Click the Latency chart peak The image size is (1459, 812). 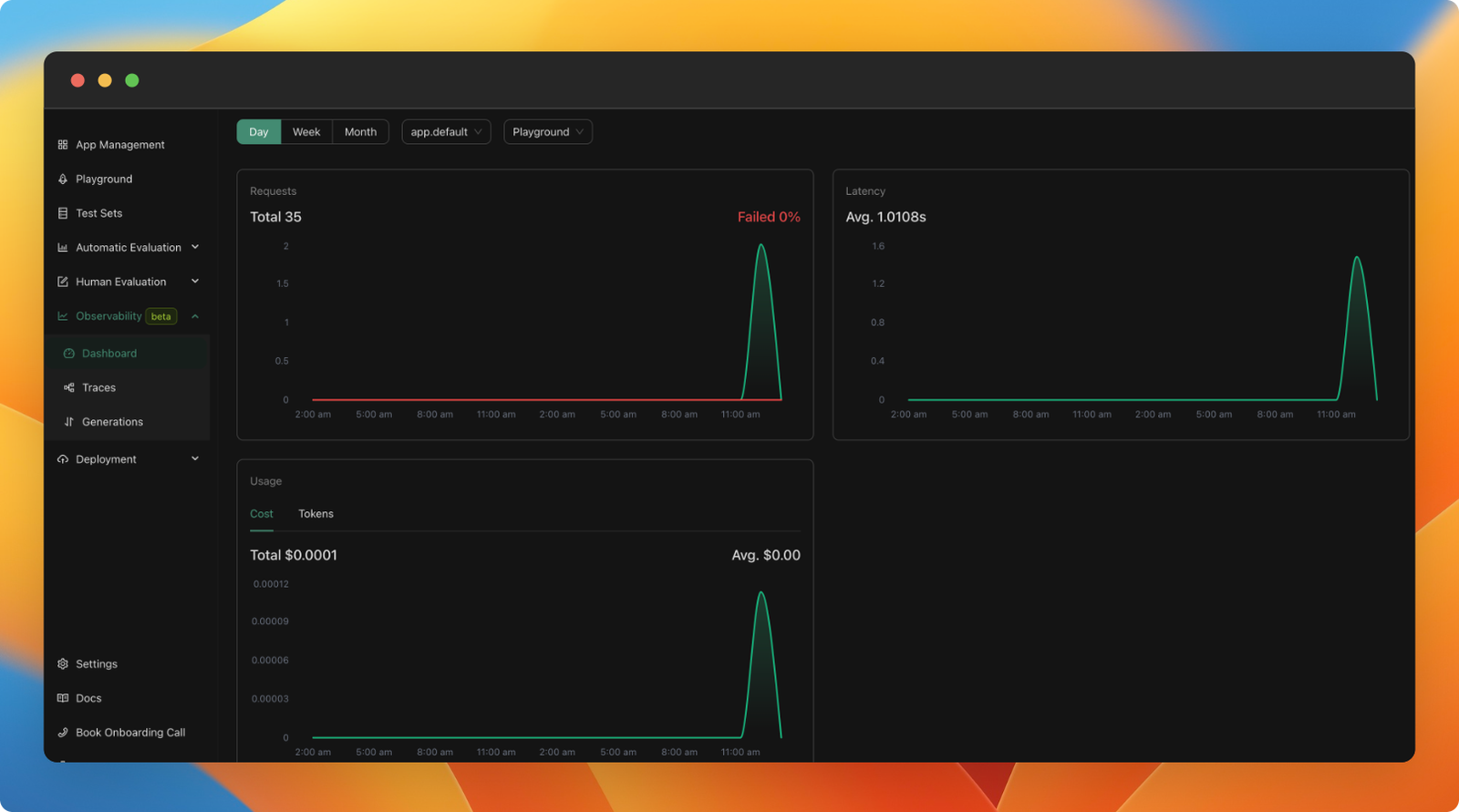coord(1357,258)
